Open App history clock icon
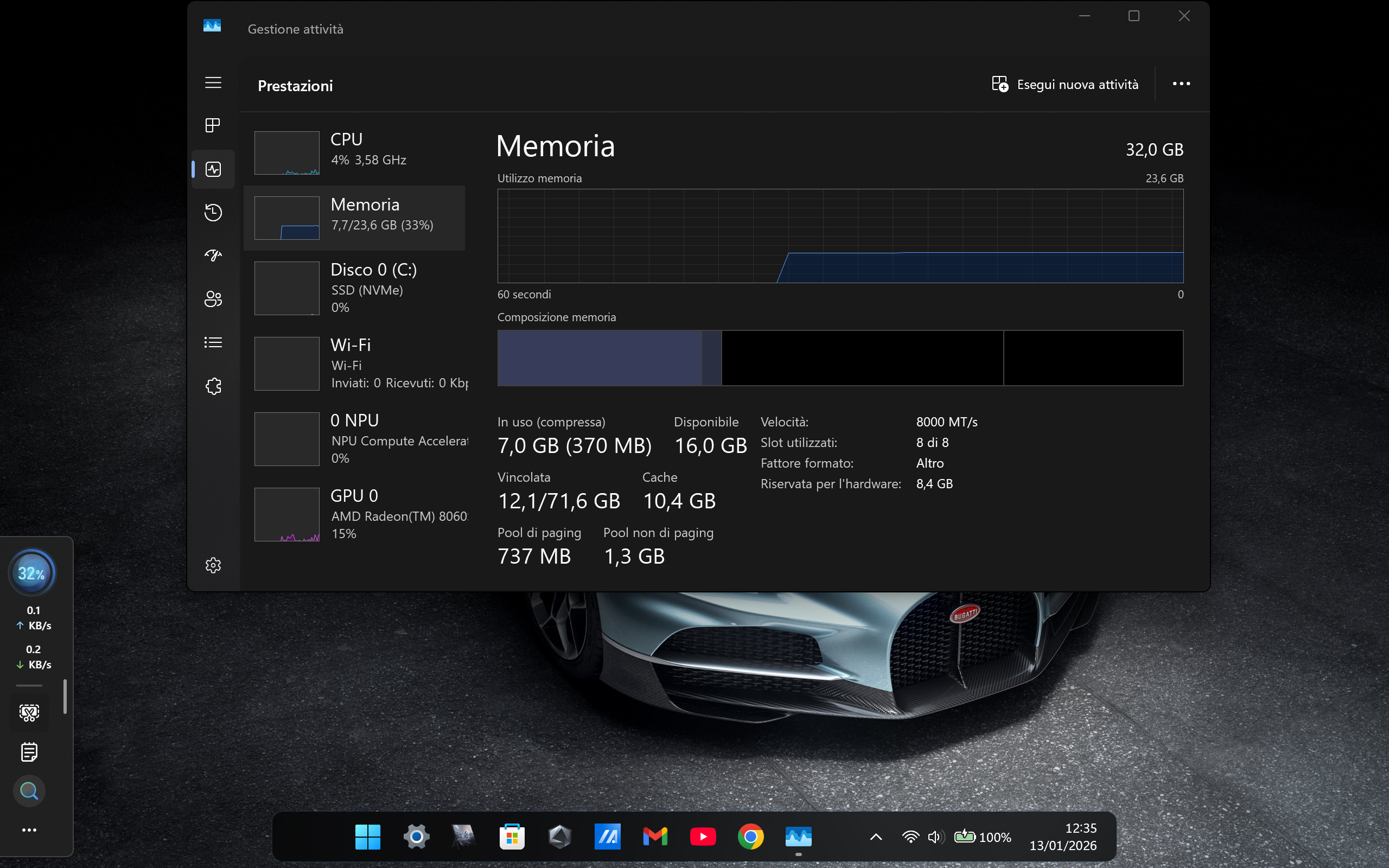This screenshot has height=868, width=1389. point(213,213)
